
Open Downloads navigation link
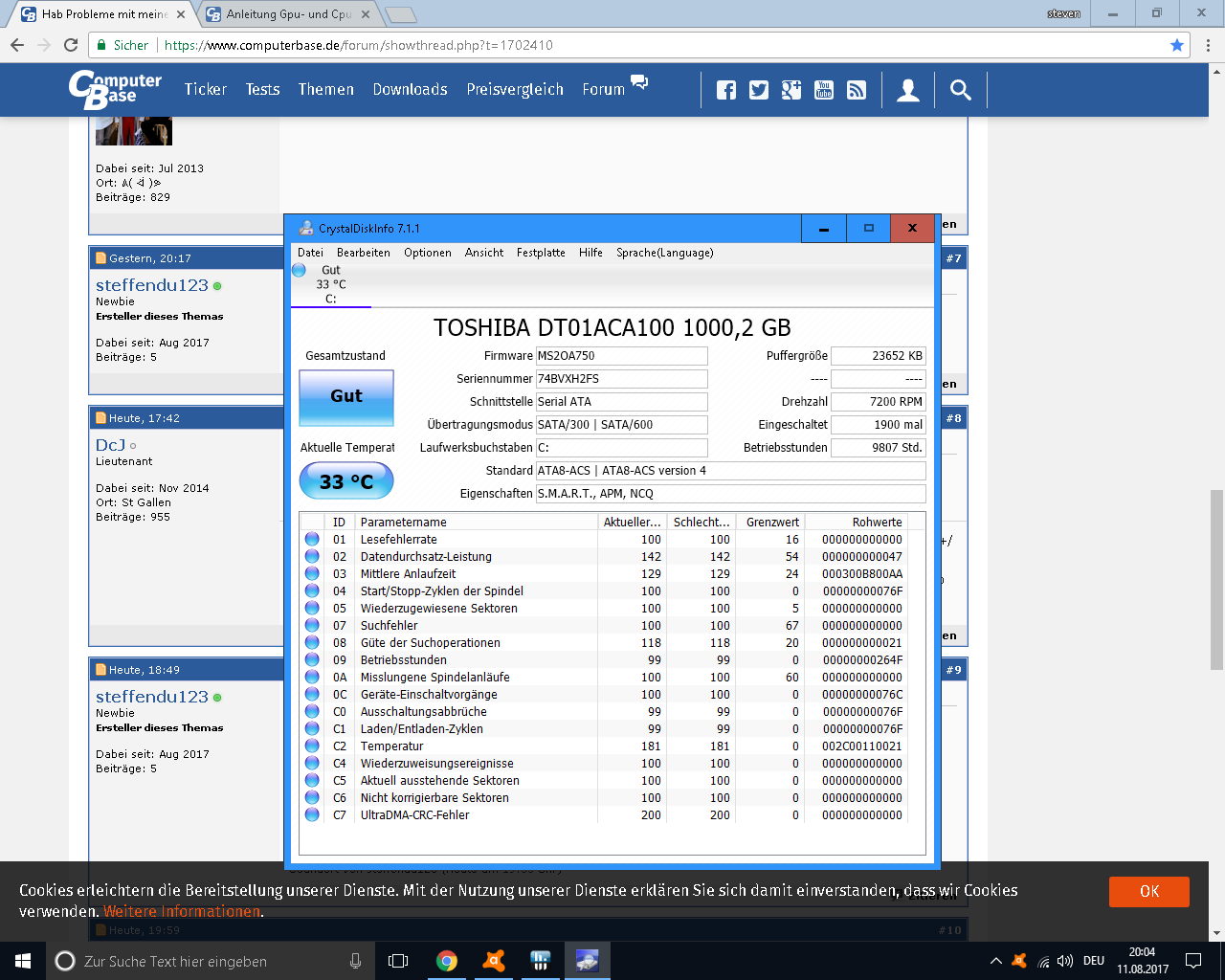coord(410,89)
